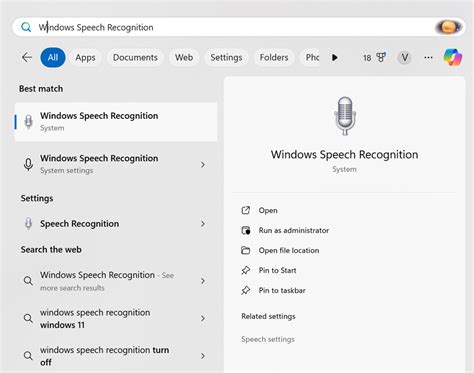
Task: Choose Open file location
Action: coord(289,250)
